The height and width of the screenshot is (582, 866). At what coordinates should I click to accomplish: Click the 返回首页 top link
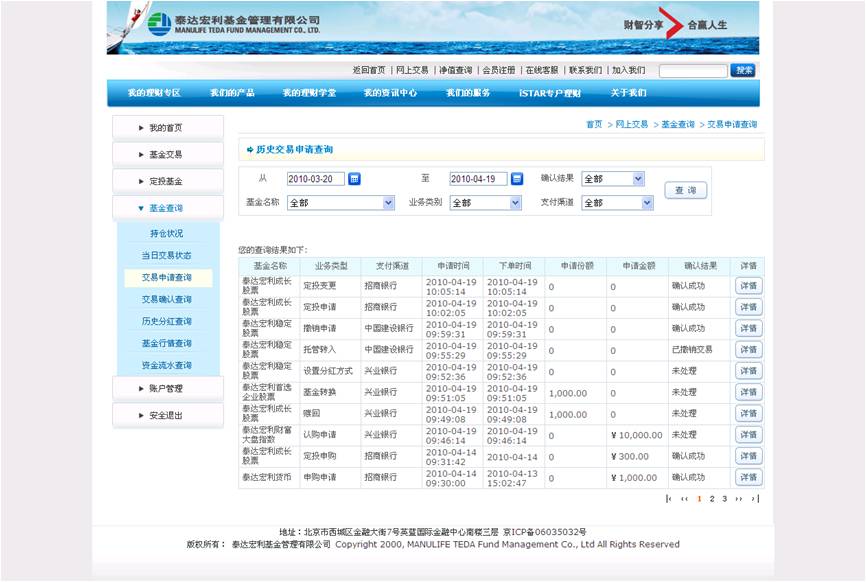click(x=369, y=70)
